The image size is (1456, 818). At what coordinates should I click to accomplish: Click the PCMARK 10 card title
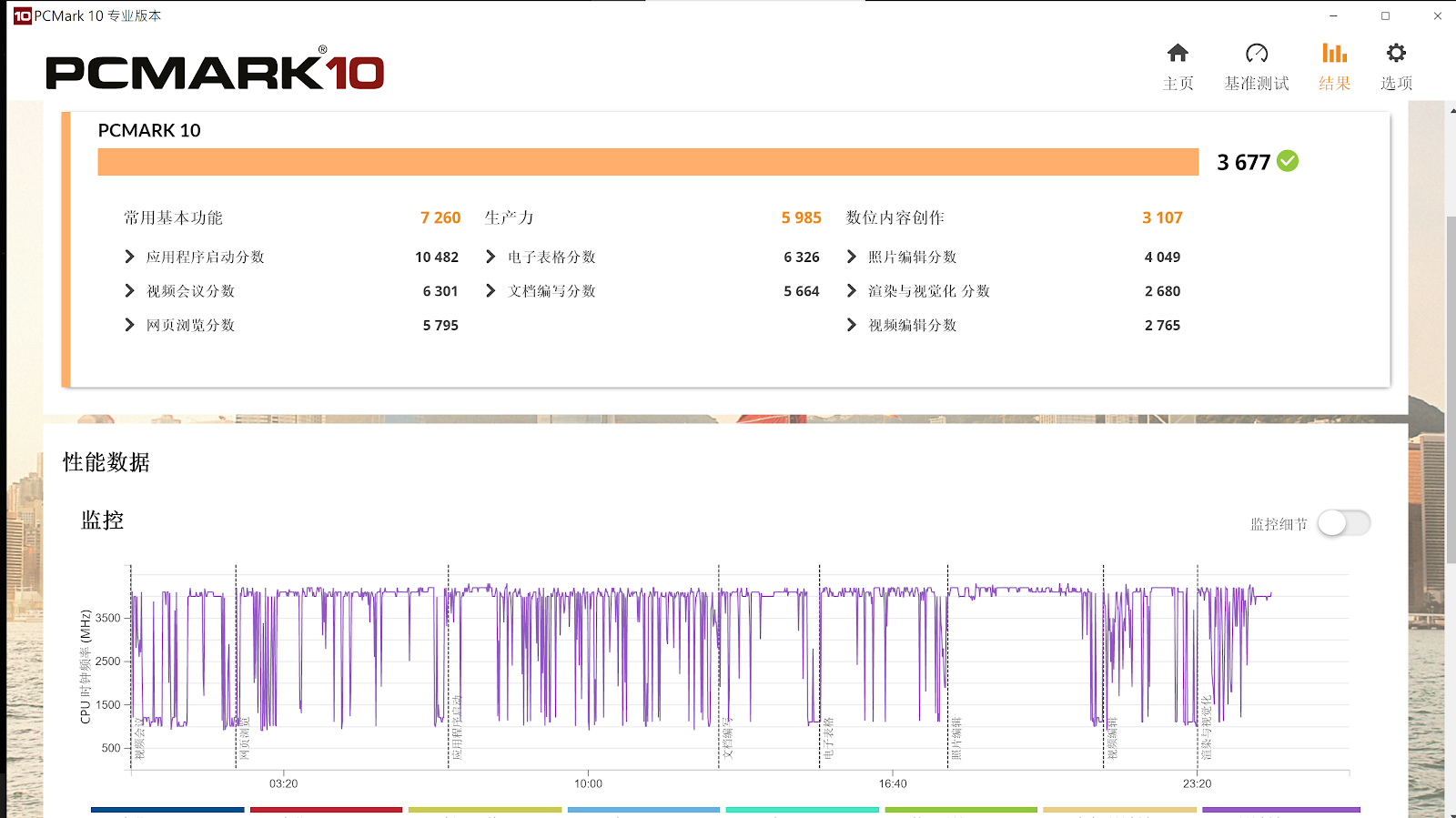coord(149,130)
